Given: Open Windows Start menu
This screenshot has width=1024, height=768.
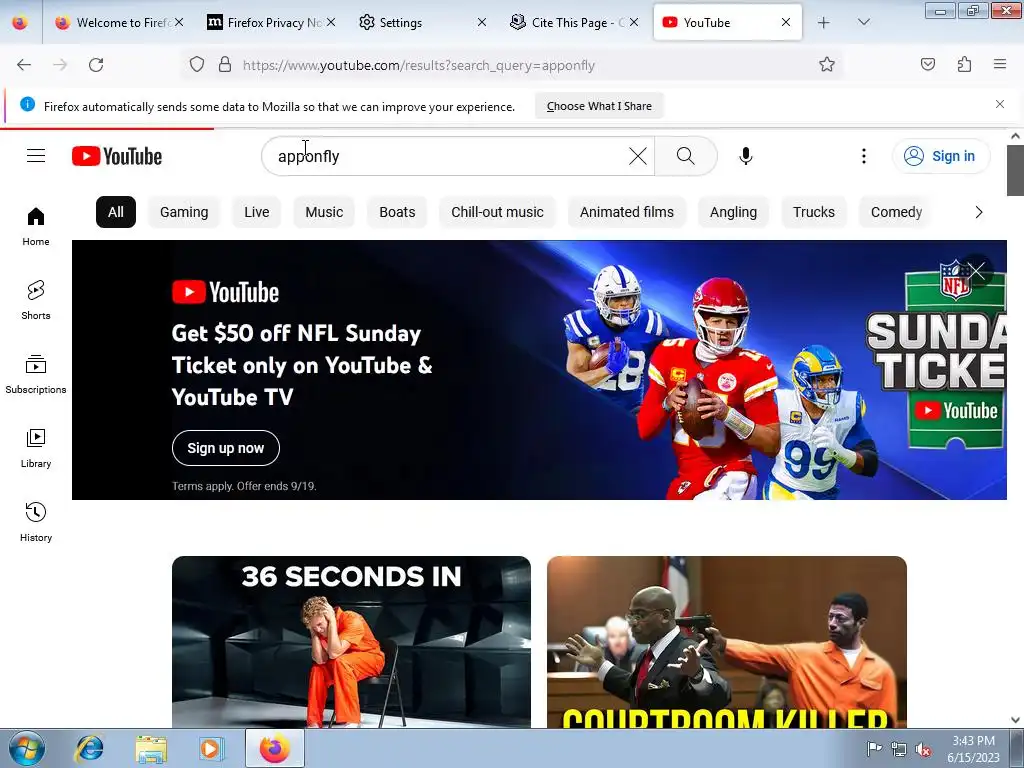Looking at the screenshot, I should point(26,748).
